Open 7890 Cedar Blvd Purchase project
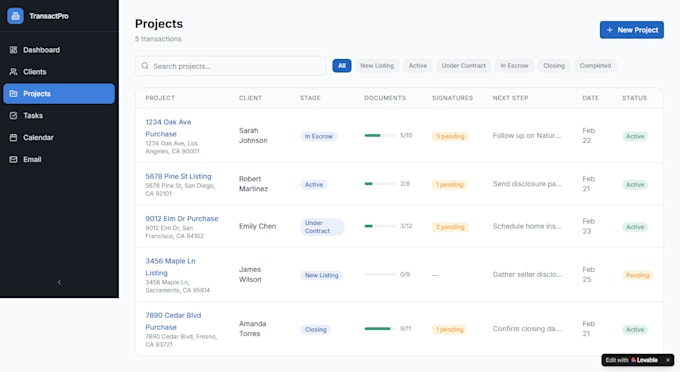The width and height of the screenshot is (680, 372). point(173,321)
